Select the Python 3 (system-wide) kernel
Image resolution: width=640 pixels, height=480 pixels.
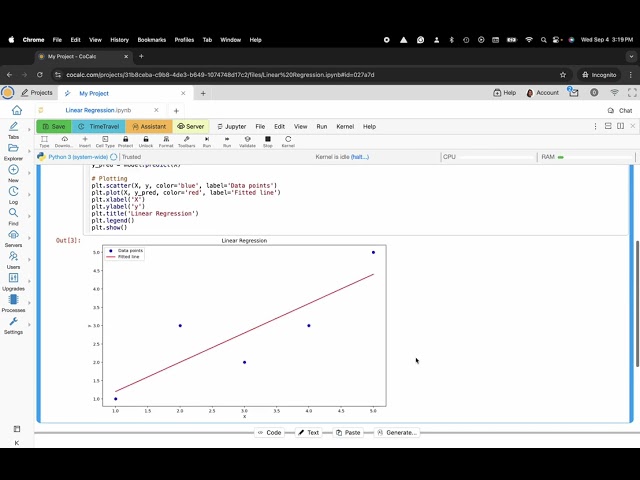pos(78,157)
